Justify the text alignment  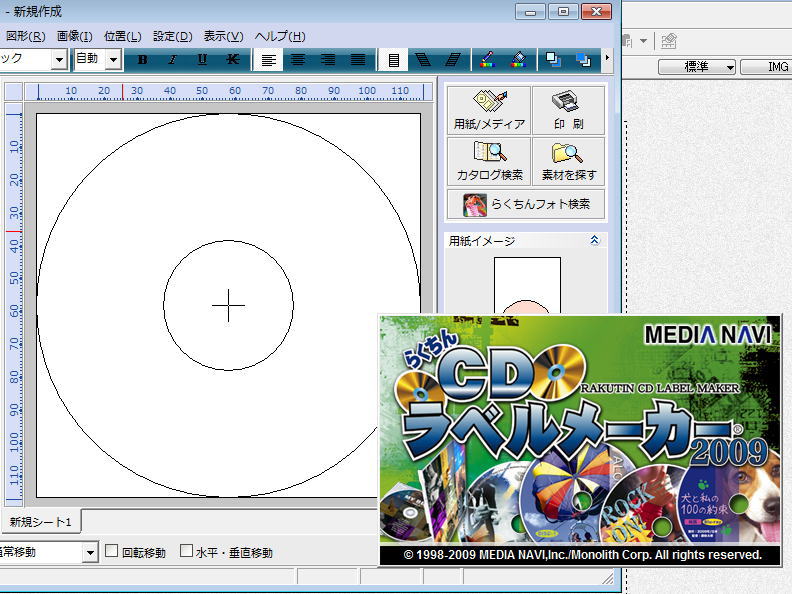pos(358,60)
